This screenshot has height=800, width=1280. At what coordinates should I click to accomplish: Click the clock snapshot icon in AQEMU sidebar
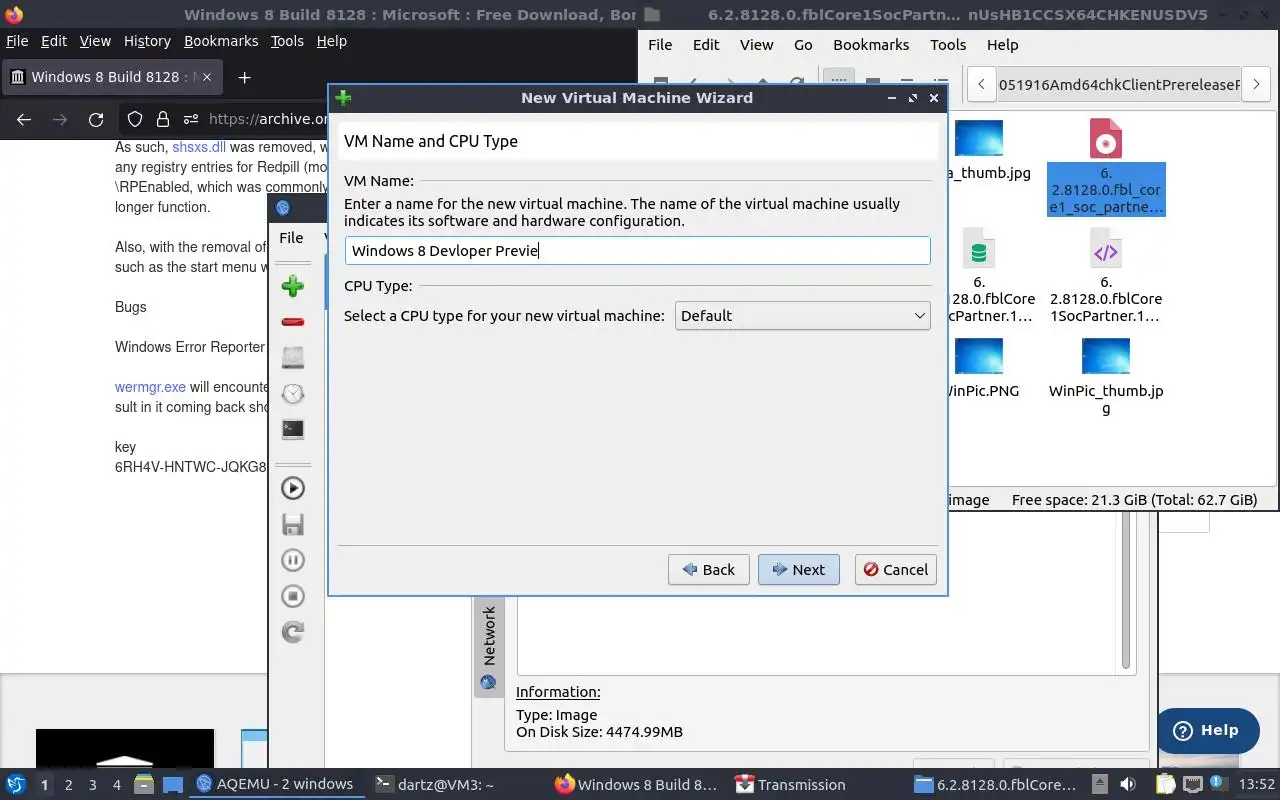[x=293, y=393]
